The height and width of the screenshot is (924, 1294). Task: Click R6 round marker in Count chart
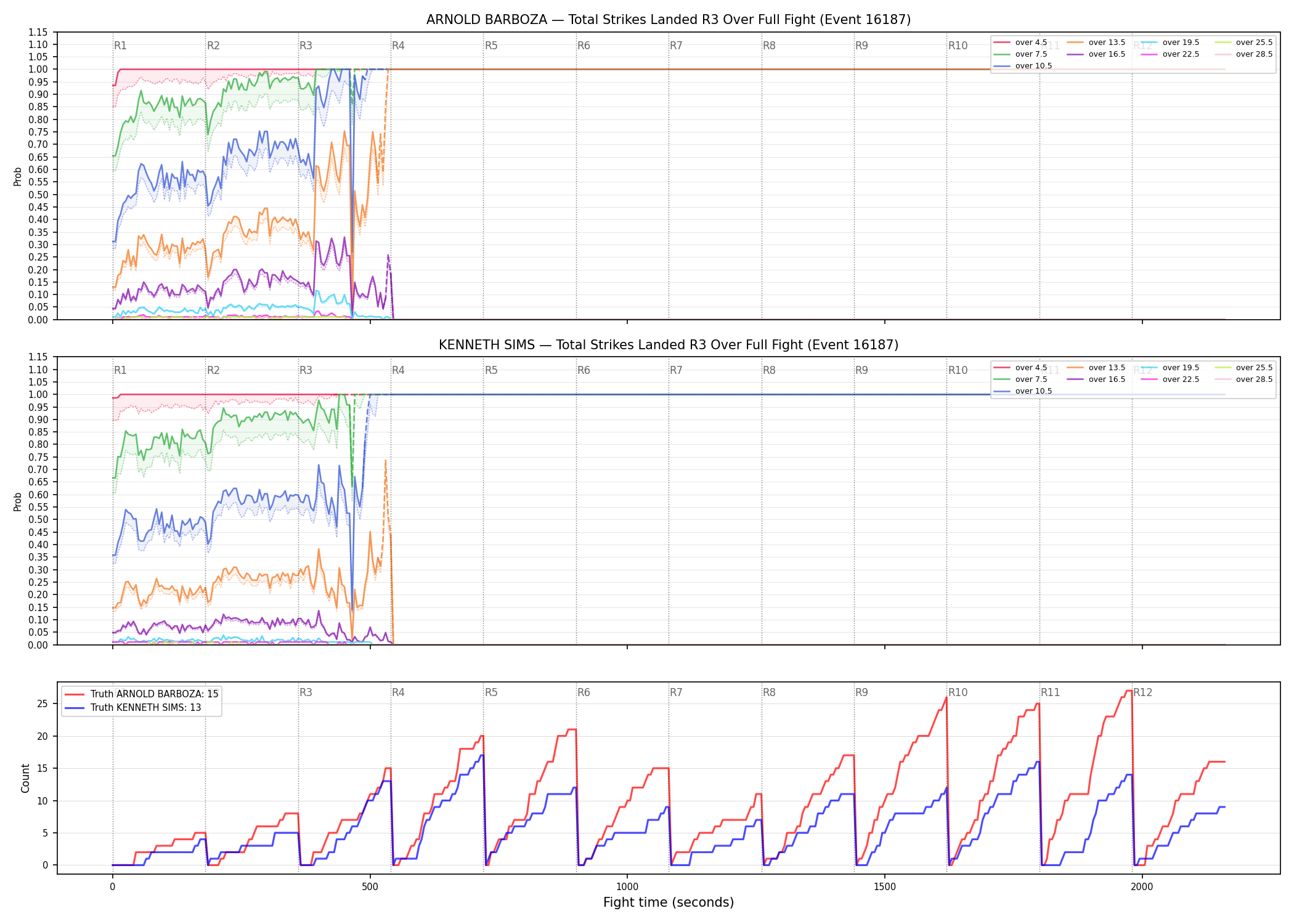(584, 692)
